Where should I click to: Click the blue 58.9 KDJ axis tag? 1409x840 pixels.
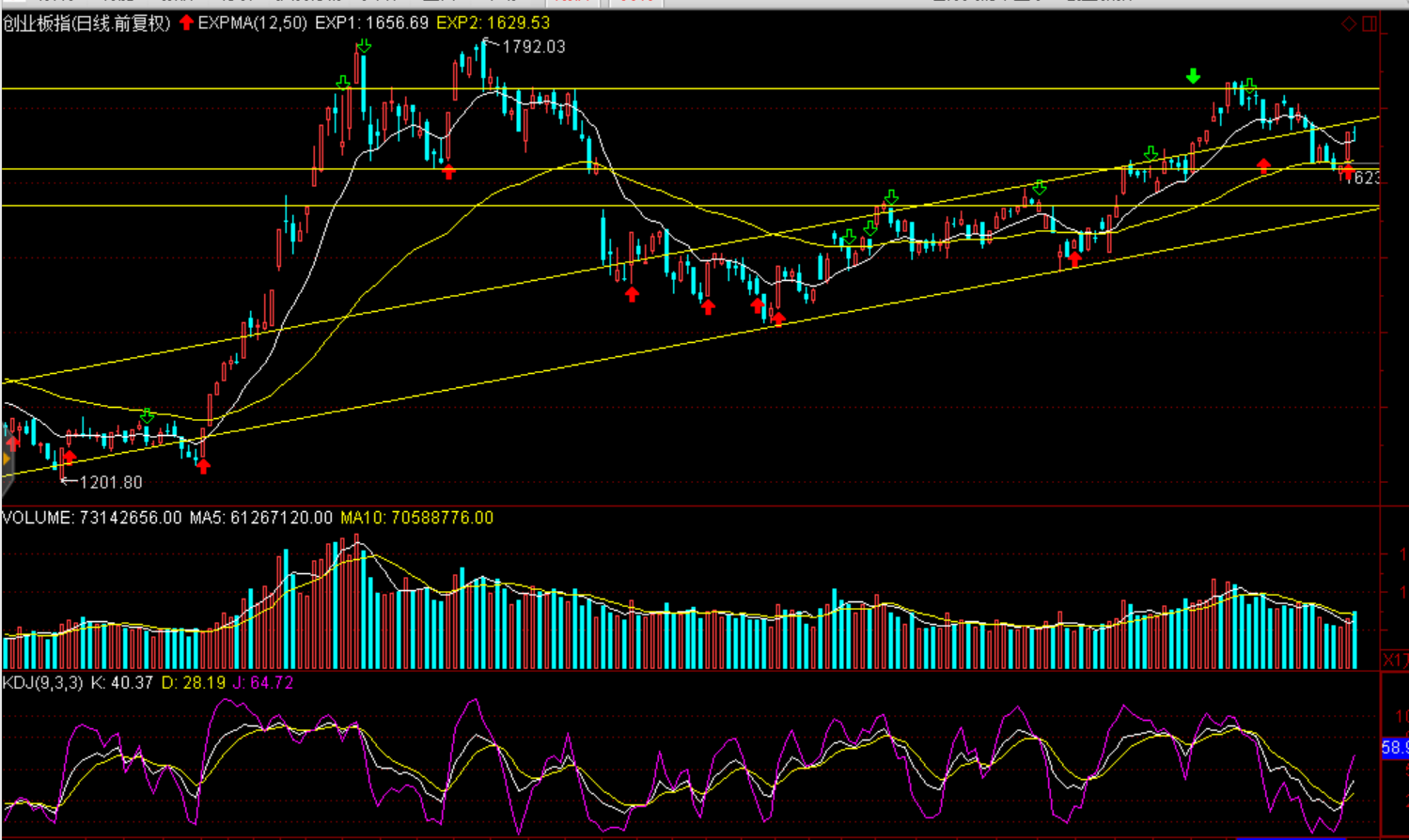pos(1394,748)
